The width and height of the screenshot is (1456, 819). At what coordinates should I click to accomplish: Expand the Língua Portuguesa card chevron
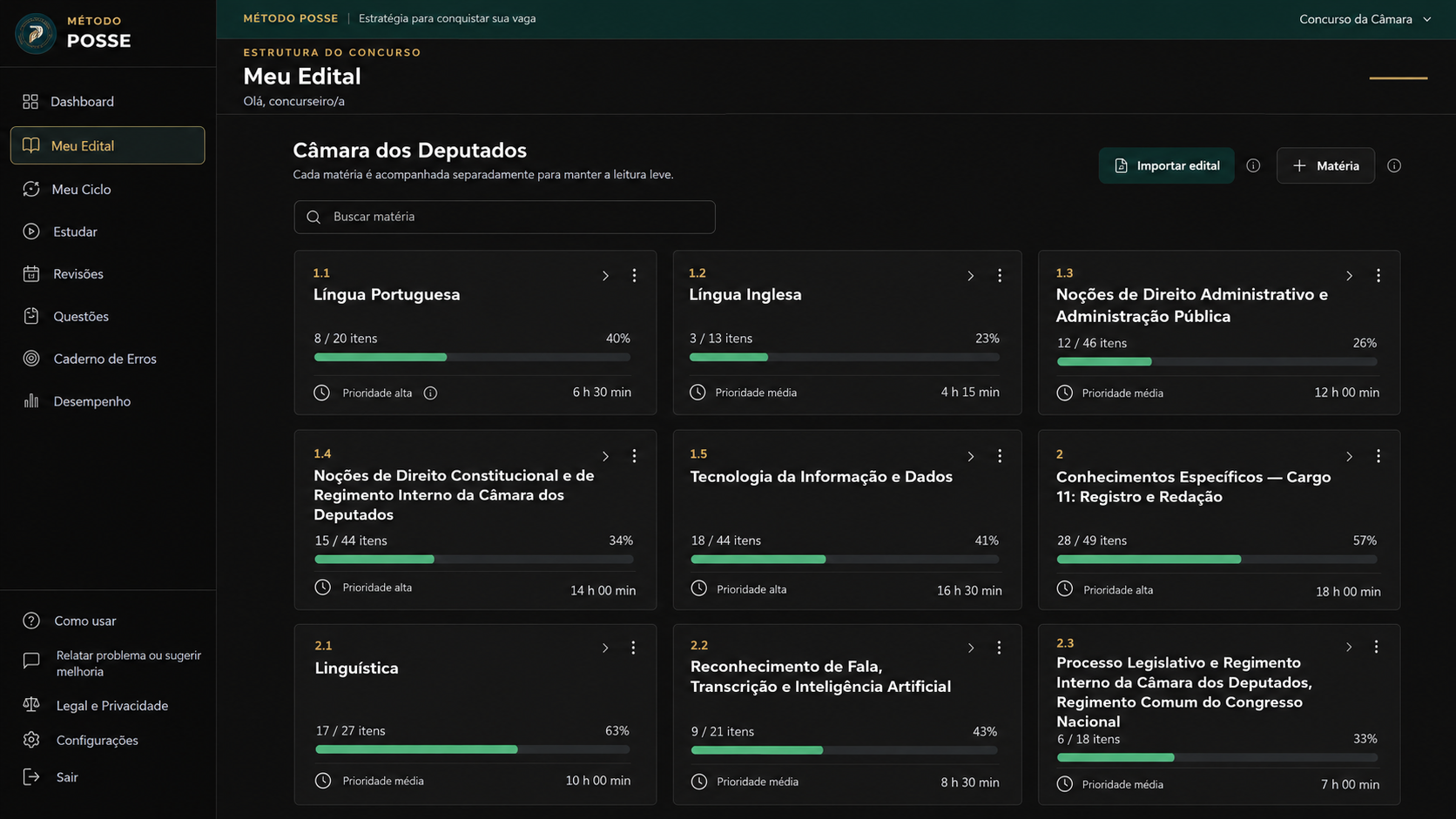point(605,276)
